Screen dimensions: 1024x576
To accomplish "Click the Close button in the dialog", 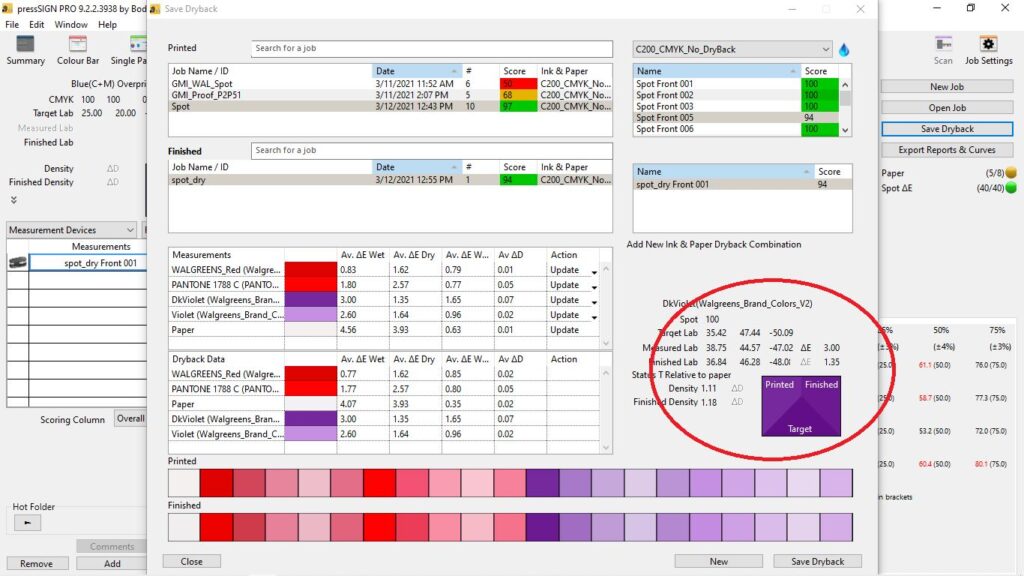I will coord(191,561).
